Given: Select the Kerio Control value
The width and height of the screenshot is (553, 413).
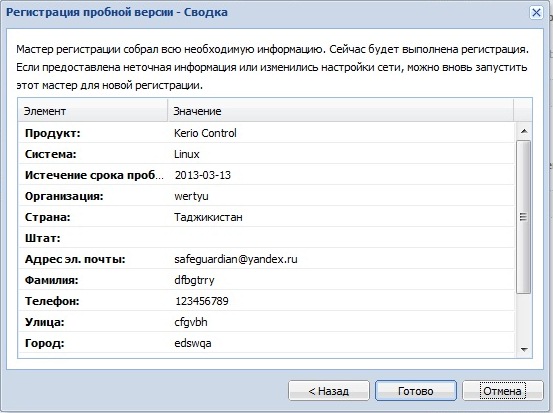Looking at the screenshot, I should [205, 133].
